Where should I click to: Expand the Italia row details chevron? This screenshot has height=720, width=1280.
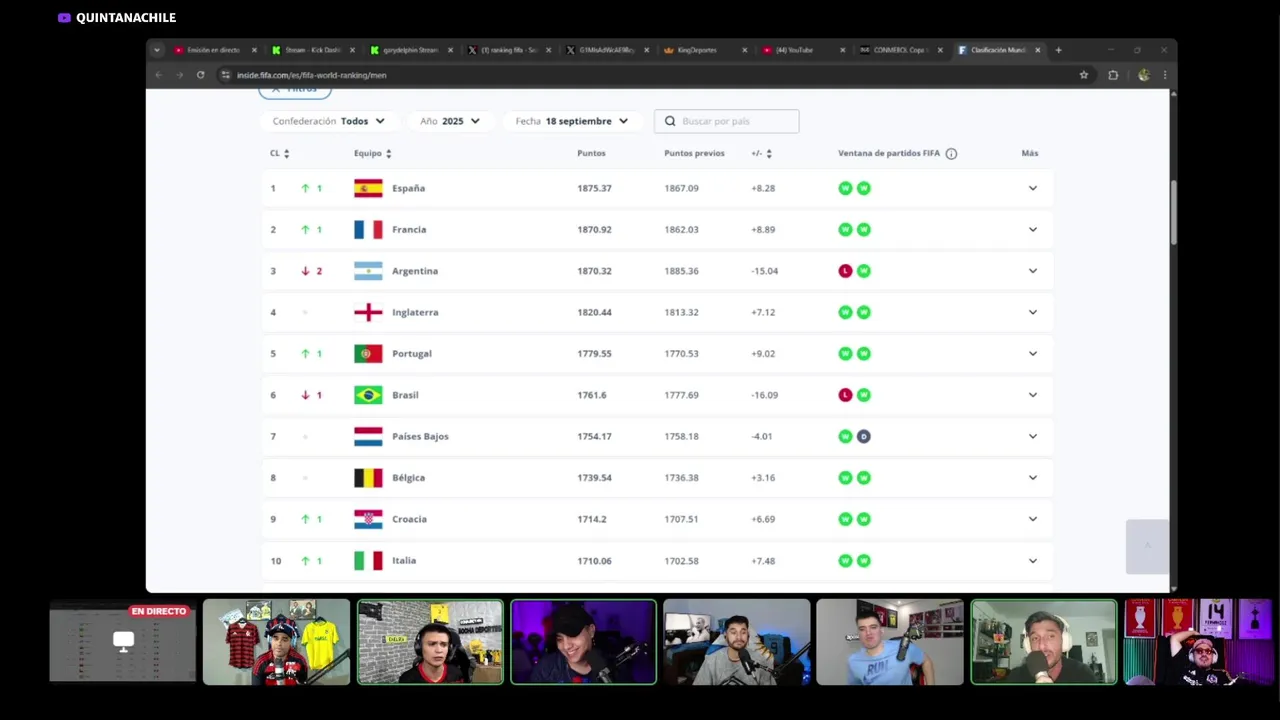(x=1033, y=560)
